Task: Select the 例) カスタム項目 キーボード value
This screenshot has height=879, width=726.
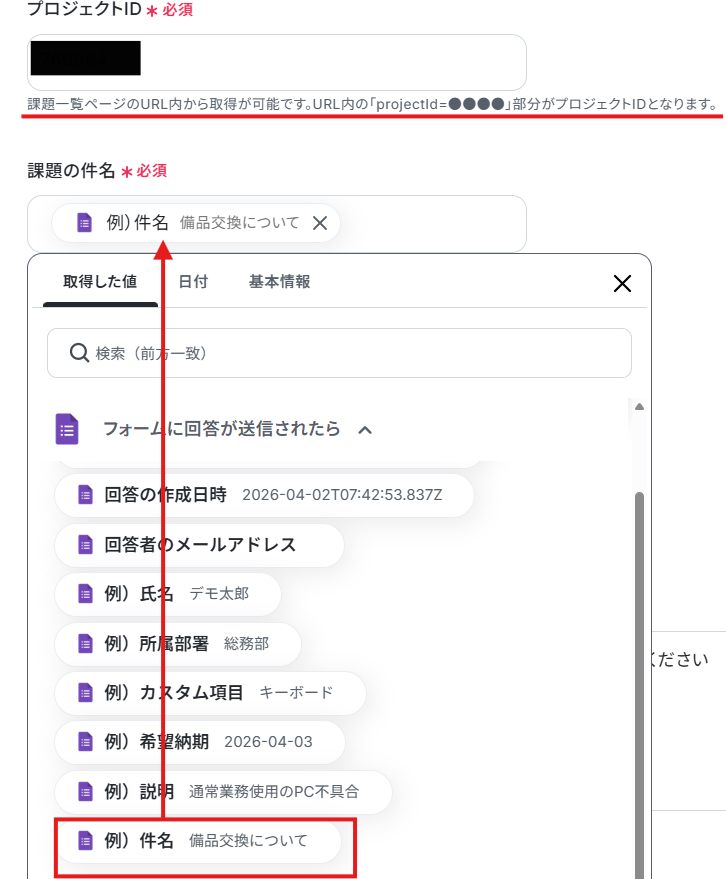Action: [x=210, y=692]
